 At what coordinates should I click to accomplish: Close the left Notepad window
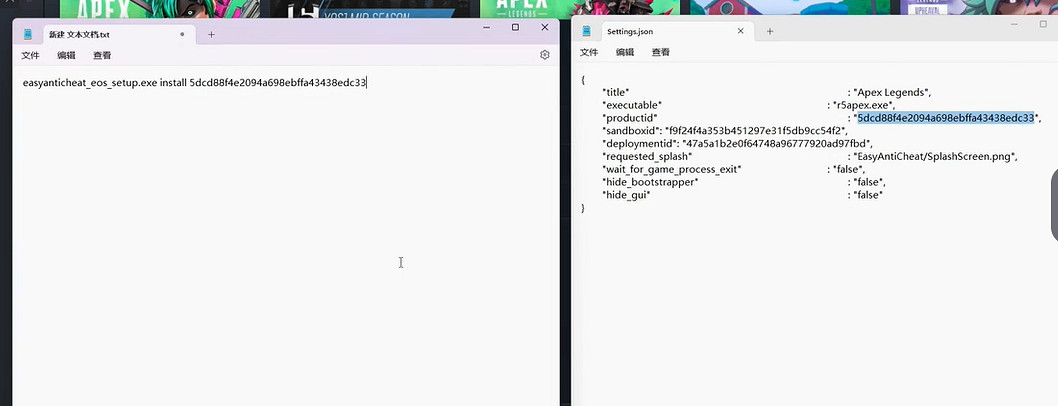545,28
